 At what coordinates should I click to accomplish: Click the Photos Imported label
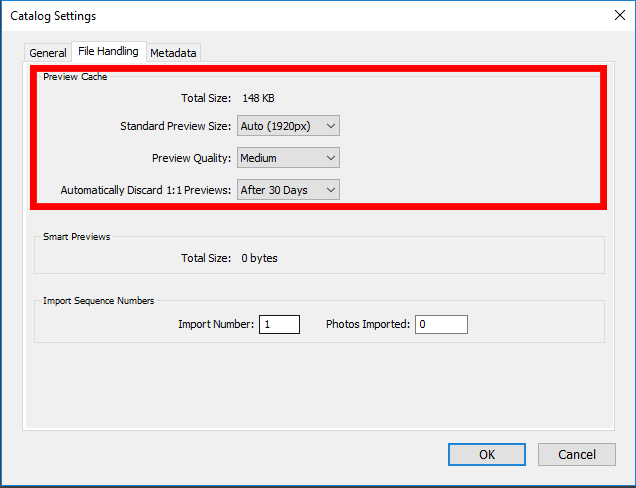coord(368,325)
